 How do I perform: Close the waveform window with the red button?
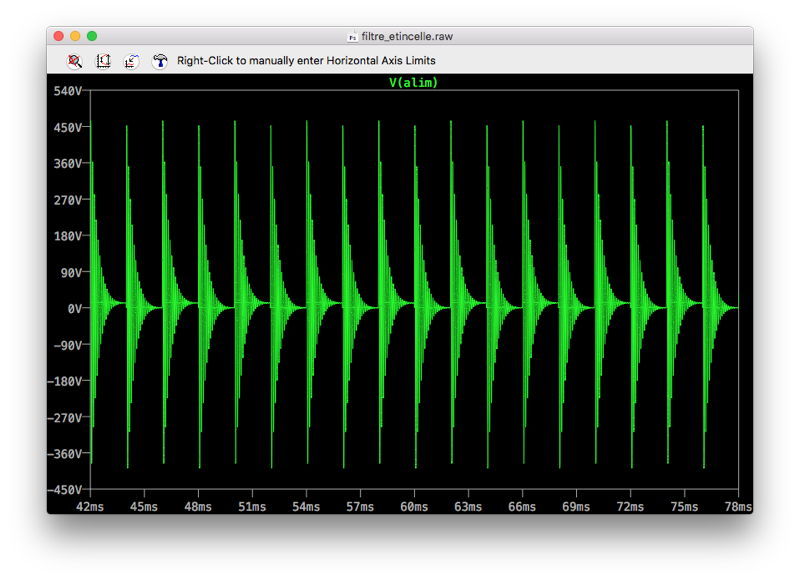point(58,36)
